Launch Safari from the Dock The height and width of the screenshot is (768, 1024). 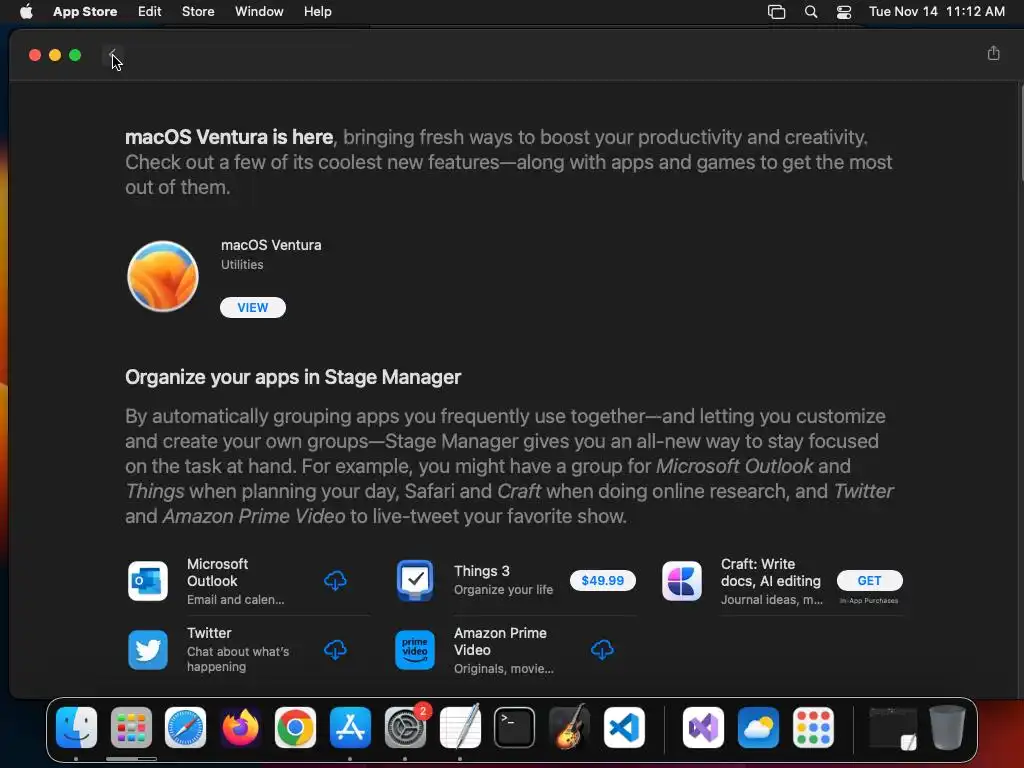pyautogui.click(x=185, y=727)
